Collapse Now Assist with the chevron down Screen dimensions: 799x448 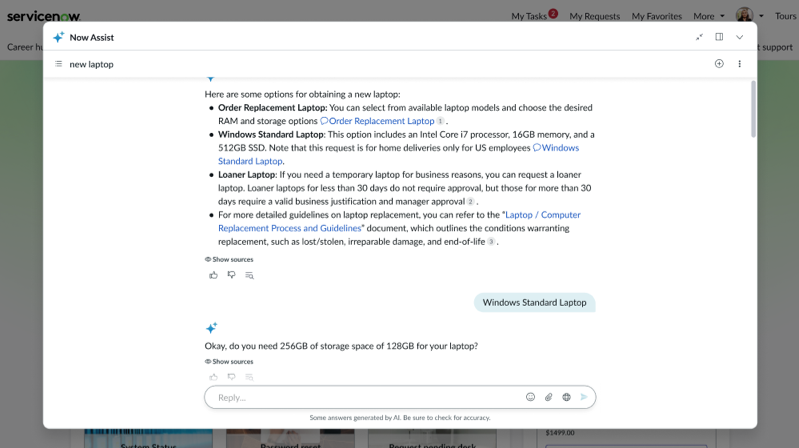tap(739, 37)
